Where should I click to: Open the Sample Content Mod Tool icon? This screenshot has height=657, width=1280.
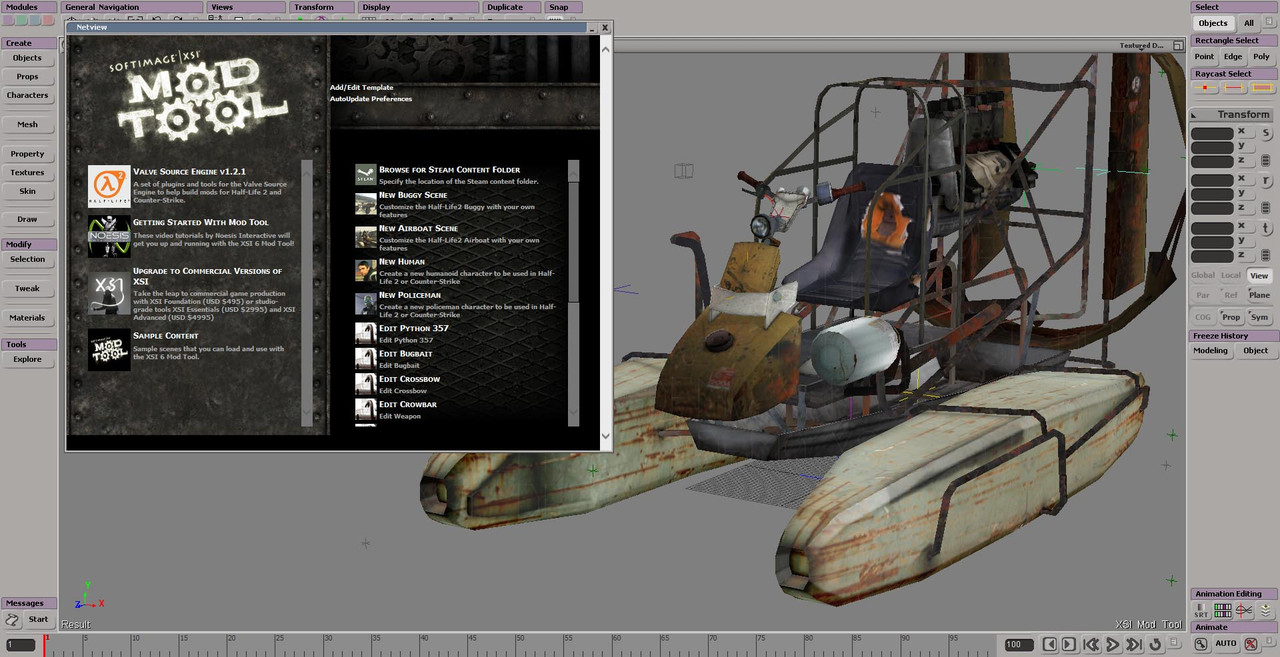coord(109,350)
